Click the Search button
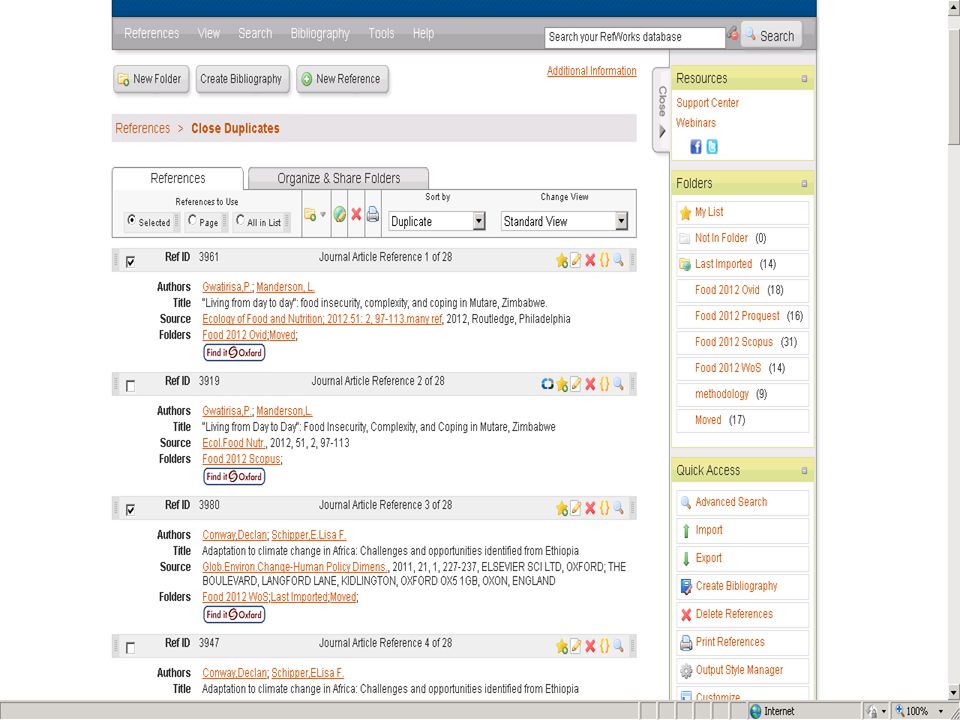Screen dimensions: 960x720 pos(771,36)
